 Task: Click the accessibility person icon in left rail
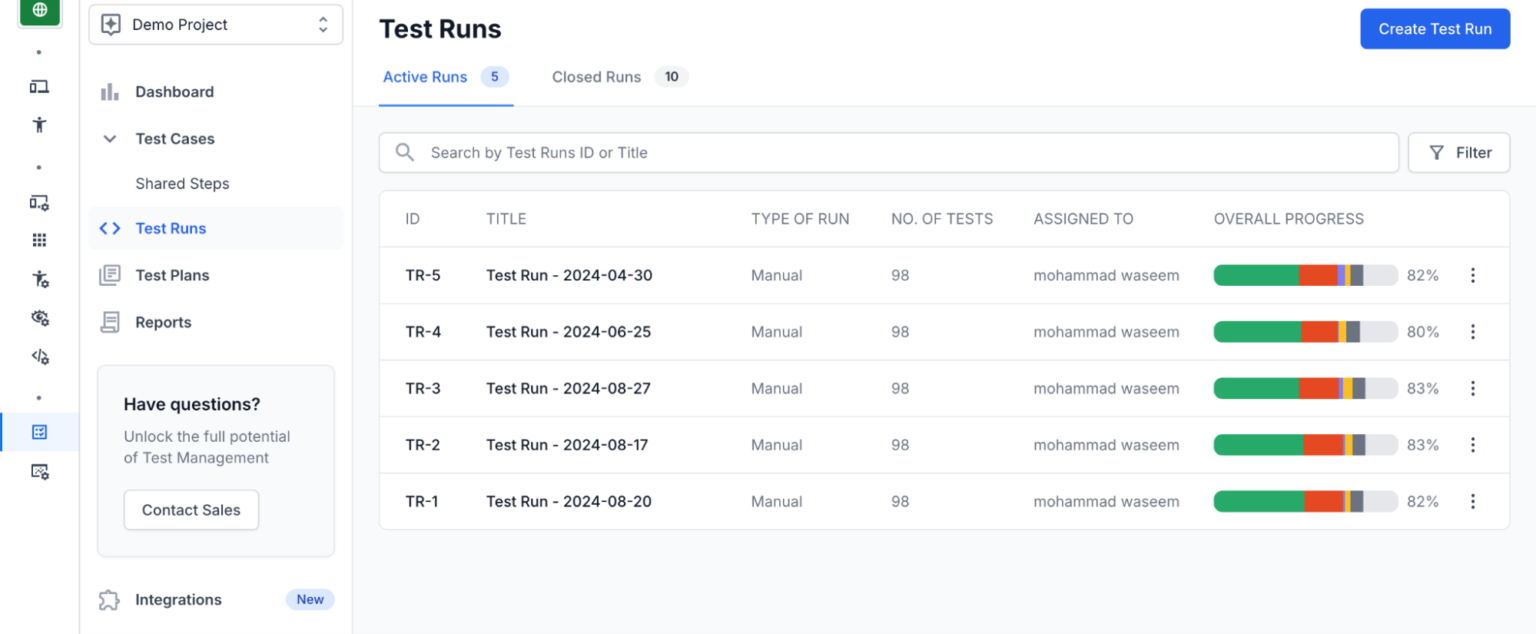tap(39, 124)
